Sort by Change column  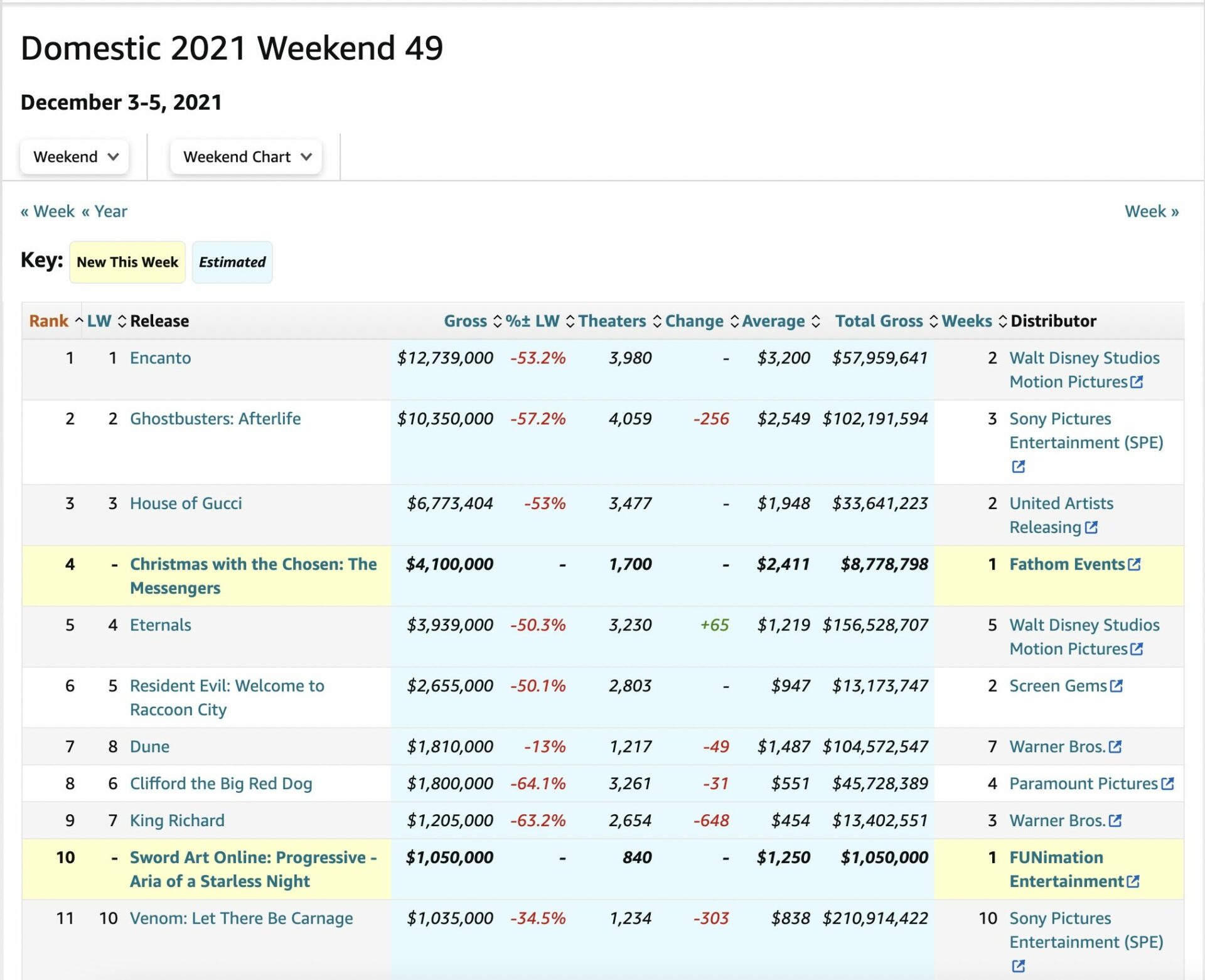coord(702,321)
